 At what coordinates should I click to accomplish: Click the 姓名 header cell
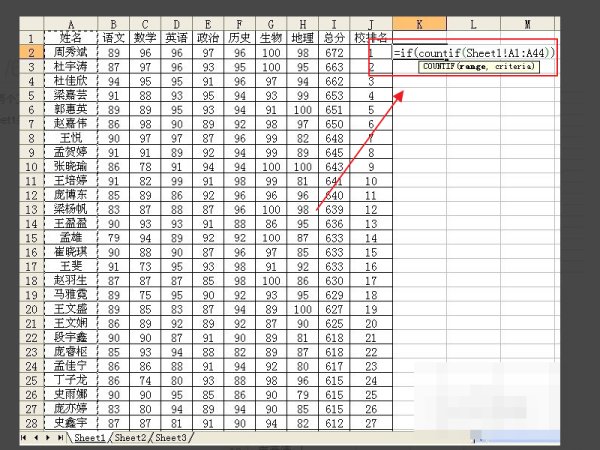click(71, 38)
